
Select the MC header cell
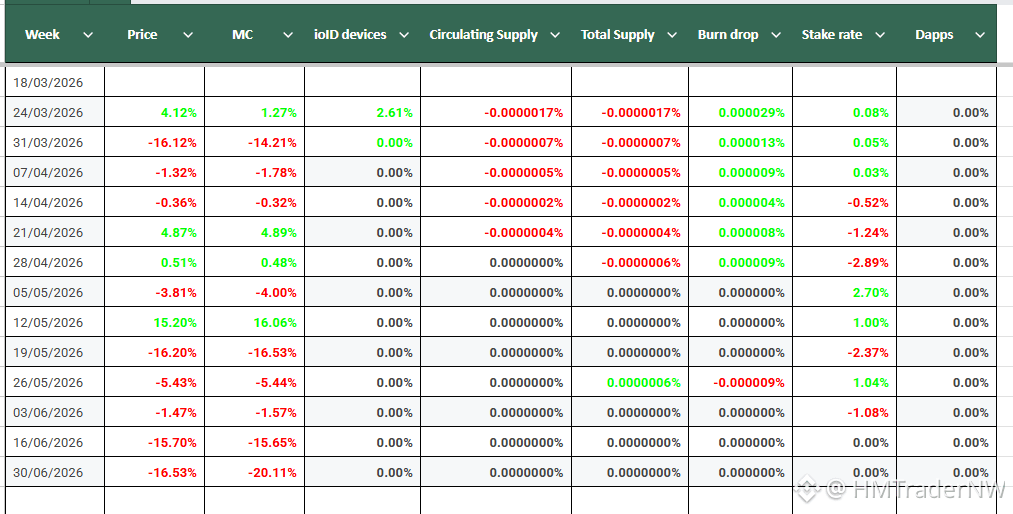coord(255,34)
